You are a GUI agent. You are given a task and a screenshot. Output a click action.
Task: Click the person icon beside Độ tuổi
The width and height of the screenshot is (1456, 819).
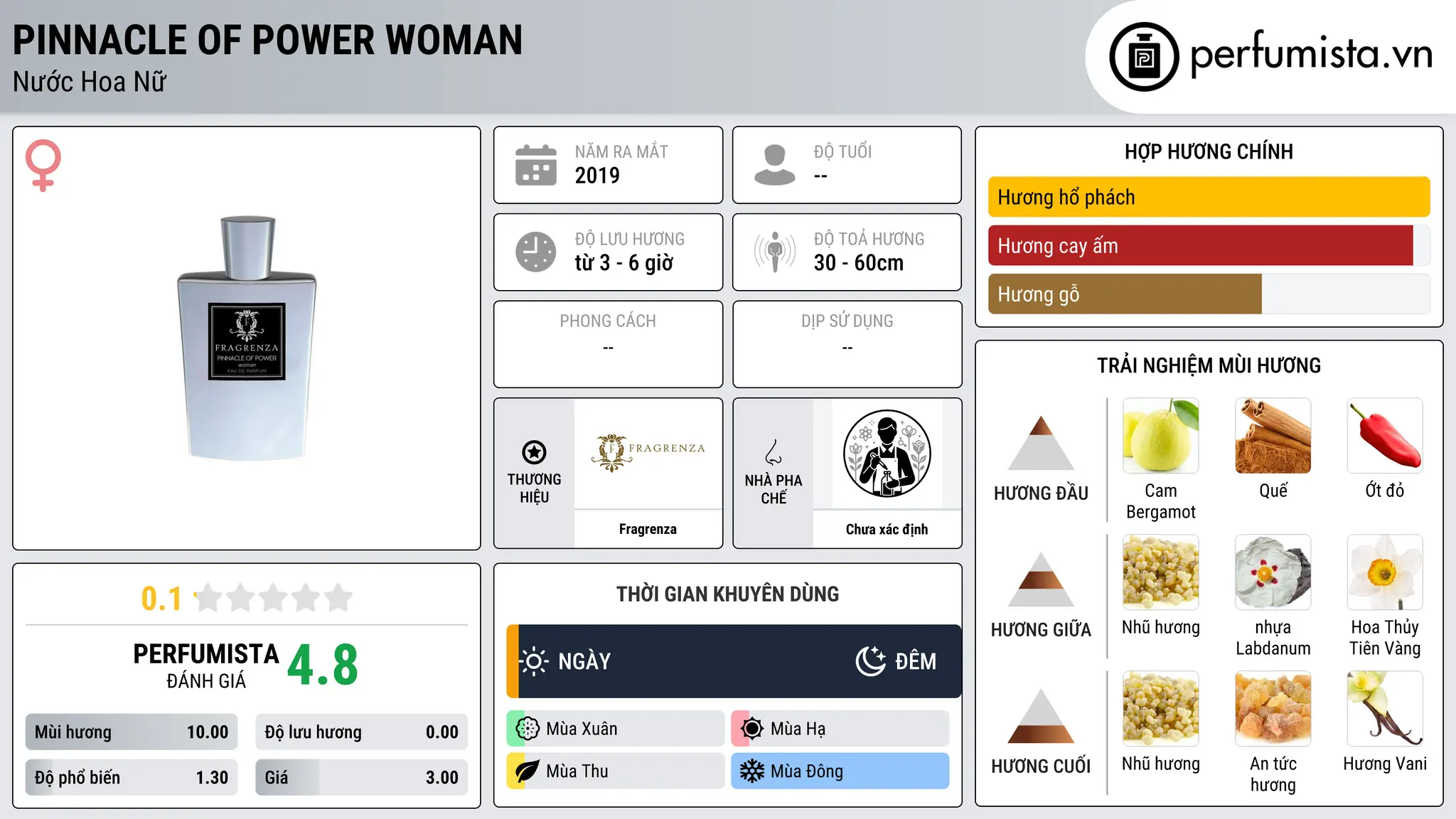pos(775,165)
